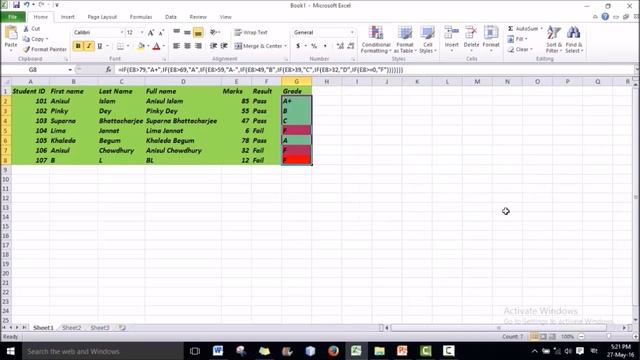This screenshot has height=360, width=640.
Task: Align cell text to the left
Action: pos(176,46)
